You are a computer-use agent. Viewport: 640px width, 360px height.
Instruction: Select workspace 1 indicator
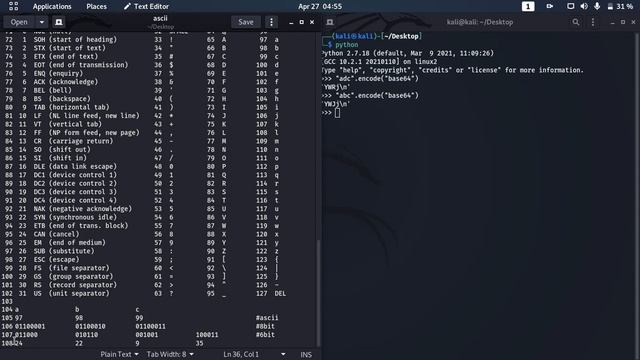528,7
